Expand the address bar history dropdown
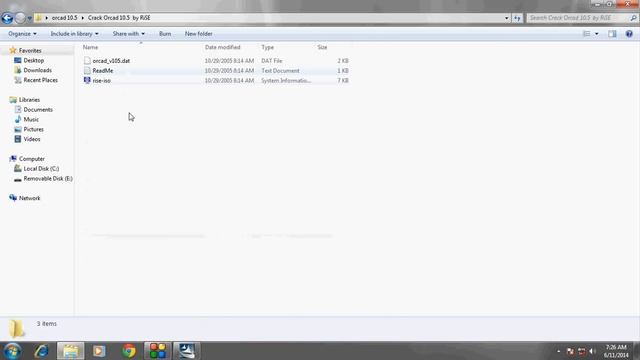Viewport: 640px width, 360px height. (507, 18)
